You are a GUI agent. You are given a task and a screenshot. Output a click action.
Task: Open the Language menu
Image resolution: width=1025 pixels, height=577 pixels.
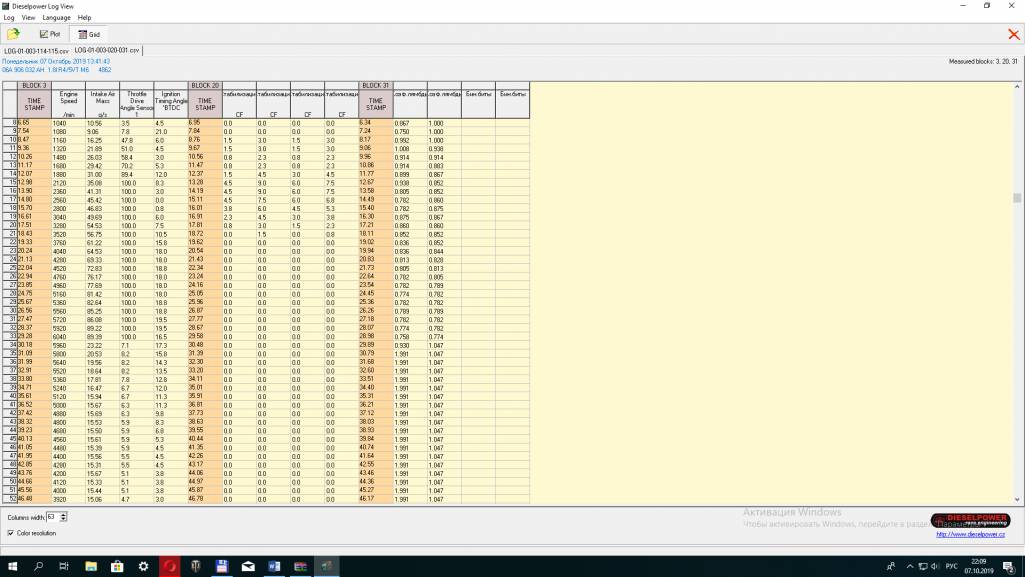(x=56, y=18)
